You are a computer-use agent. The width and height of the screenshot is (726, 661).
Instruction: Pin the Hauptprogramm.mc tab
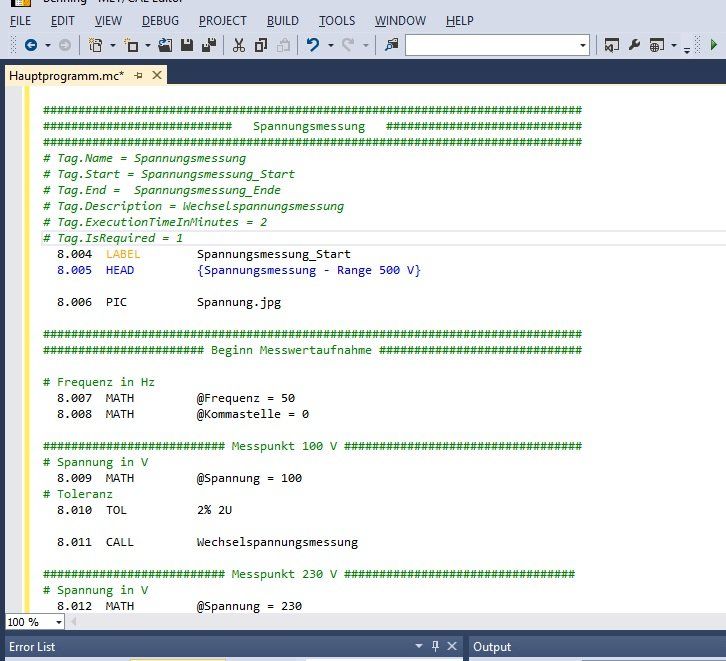pyautogui.click(x=139, y=76)
